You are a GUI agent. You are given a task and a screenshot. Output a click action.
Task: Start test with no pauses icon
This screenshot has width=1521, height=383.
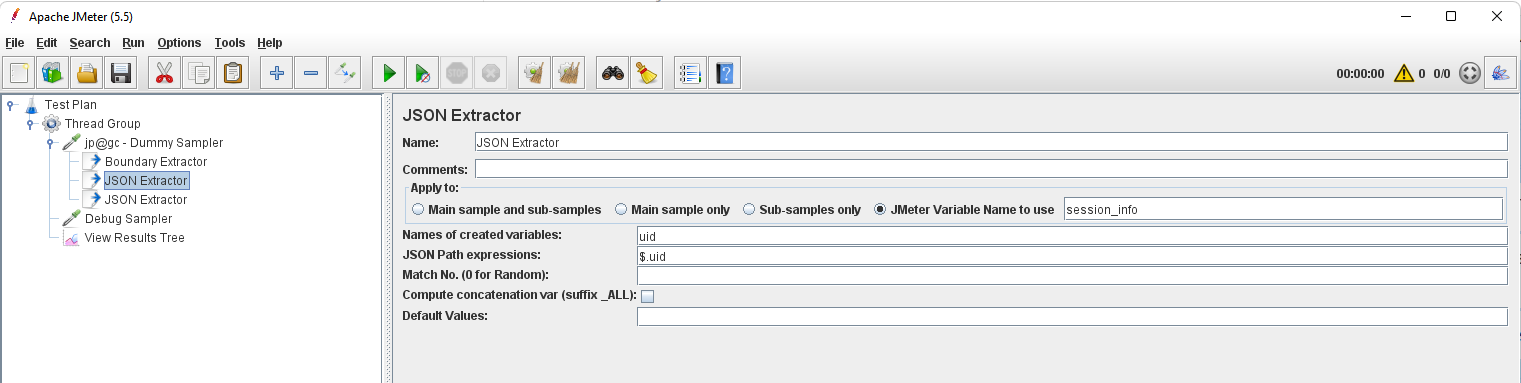[423, 73]
